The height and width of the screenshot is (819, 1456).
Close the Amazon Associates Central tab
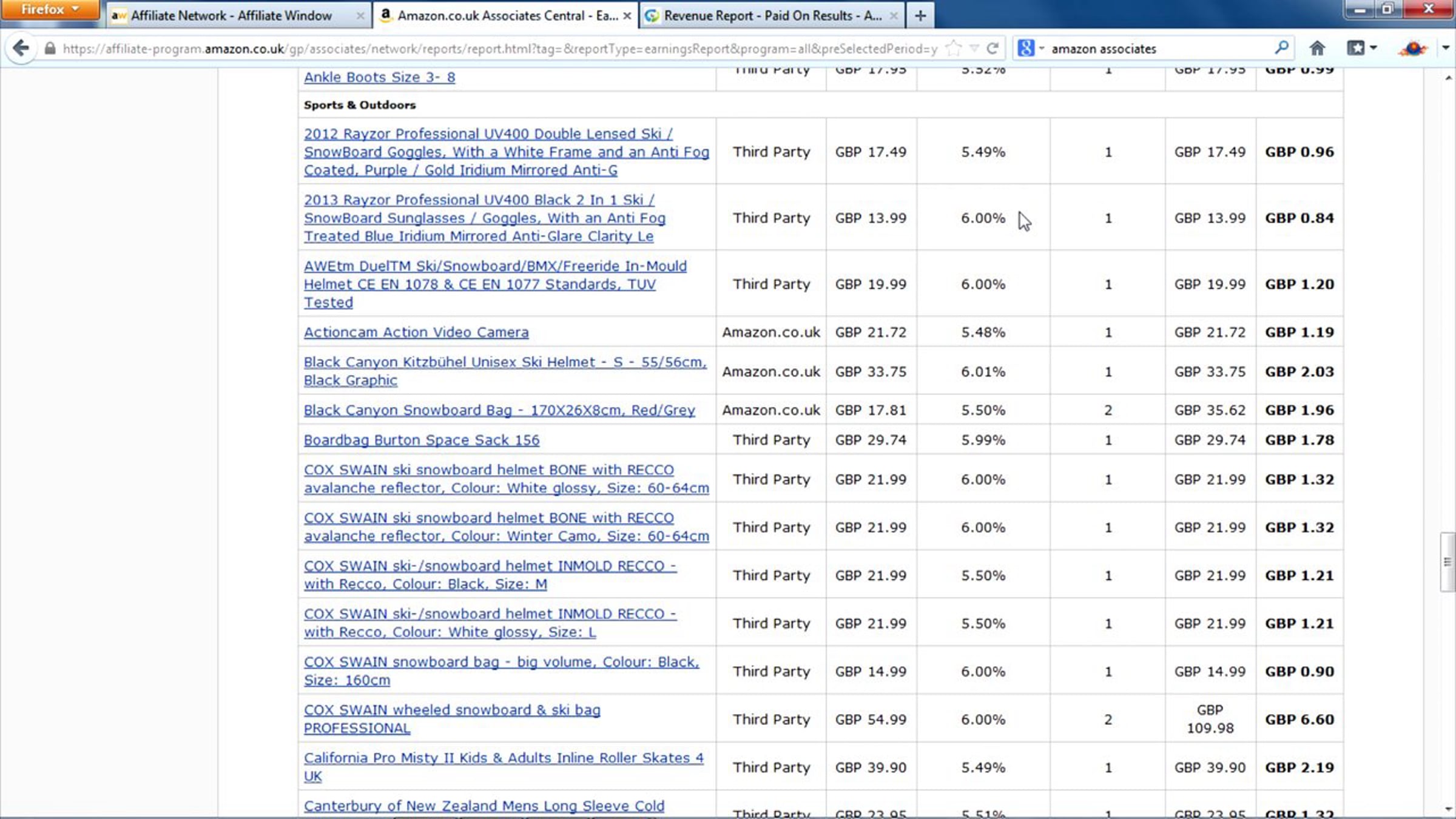click(627, 16)
